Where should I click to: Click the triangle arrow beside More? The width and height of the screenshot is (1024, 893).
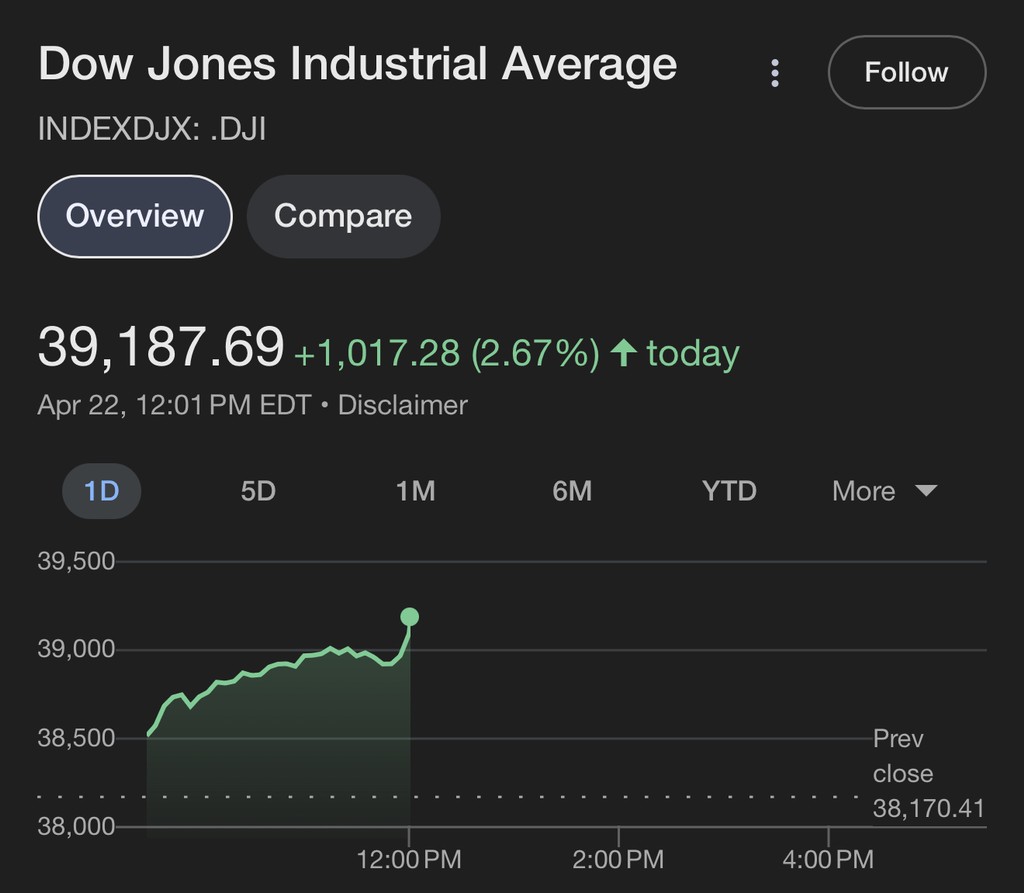pyautogui.click(x=925, y=491)
